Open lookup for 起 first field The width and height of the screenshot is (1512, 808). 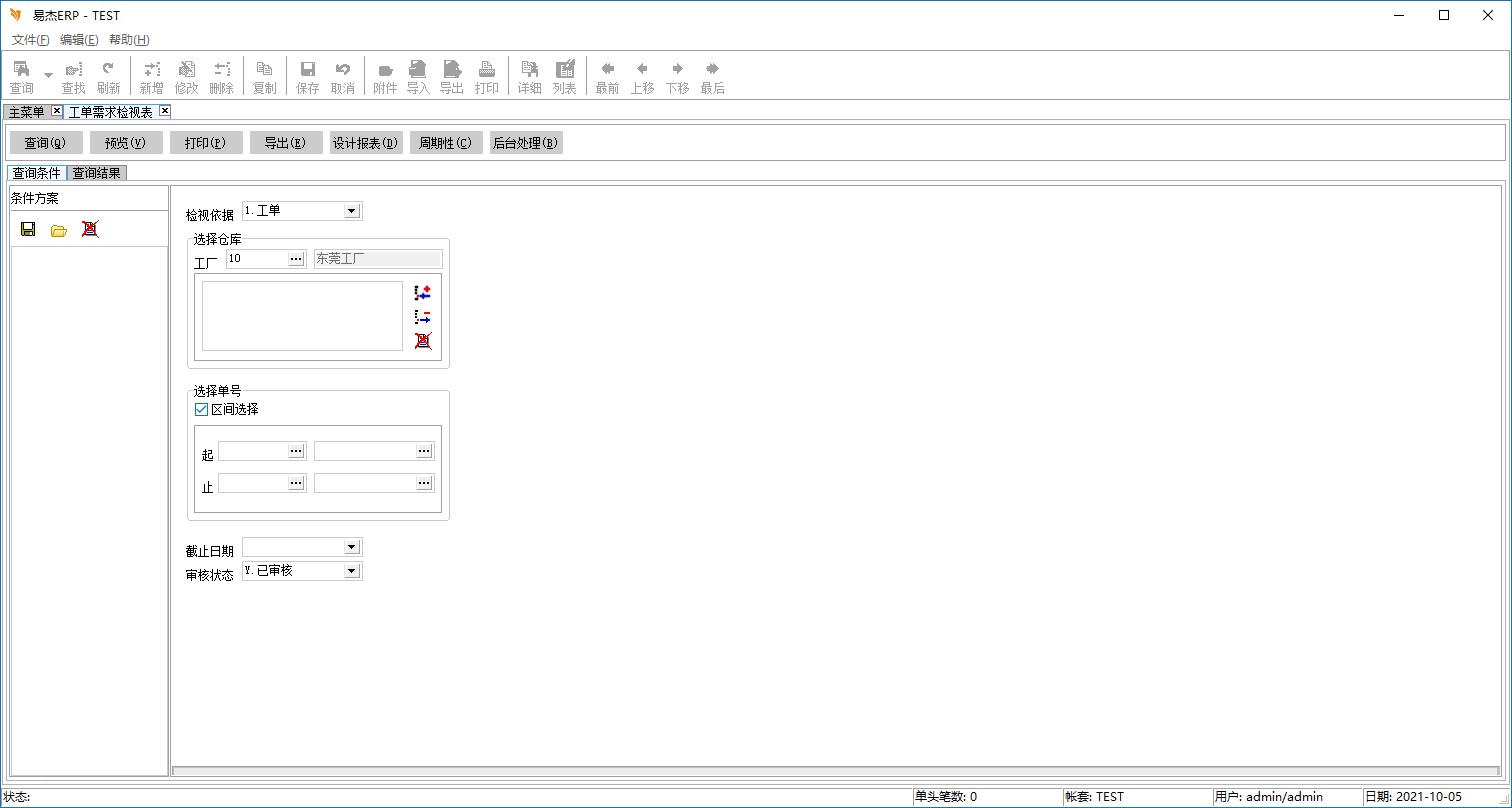tap(296, 451)
